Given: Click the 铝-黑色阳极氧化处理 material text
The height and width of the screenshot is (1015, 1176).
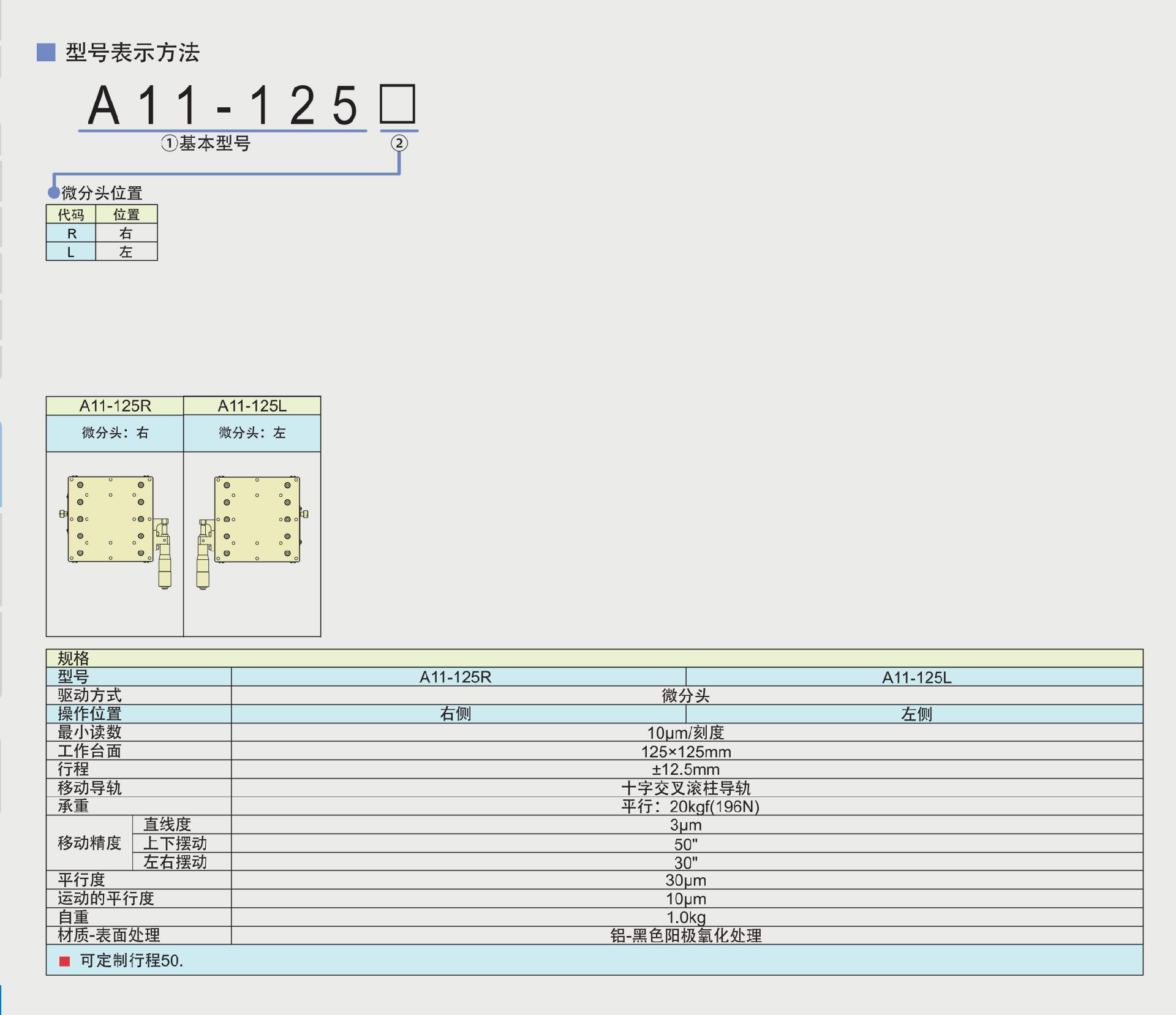Looking at the screenshot, I should pos(686,935).
